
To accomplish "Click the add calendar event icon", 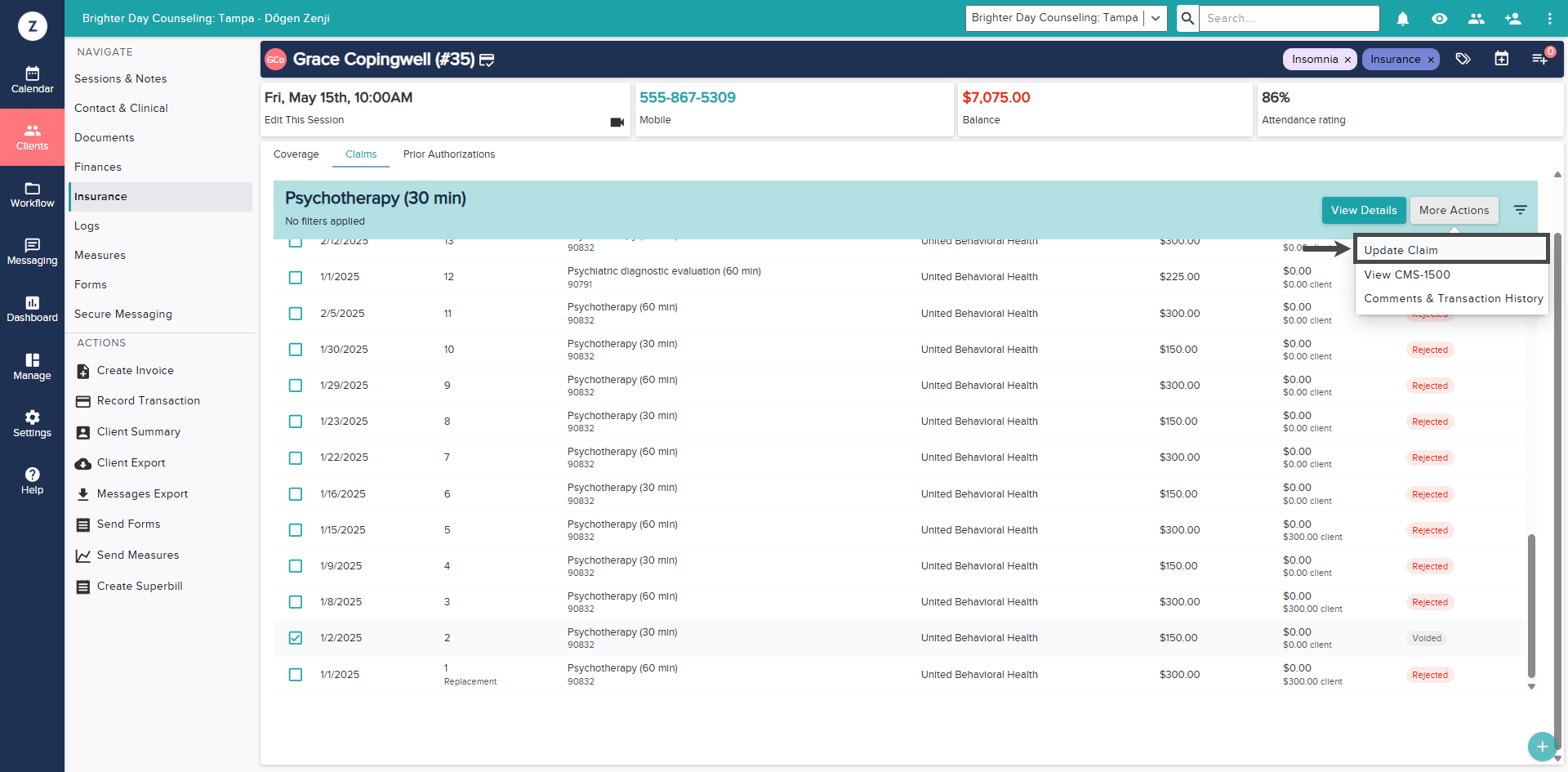I will coord(1502,59).
